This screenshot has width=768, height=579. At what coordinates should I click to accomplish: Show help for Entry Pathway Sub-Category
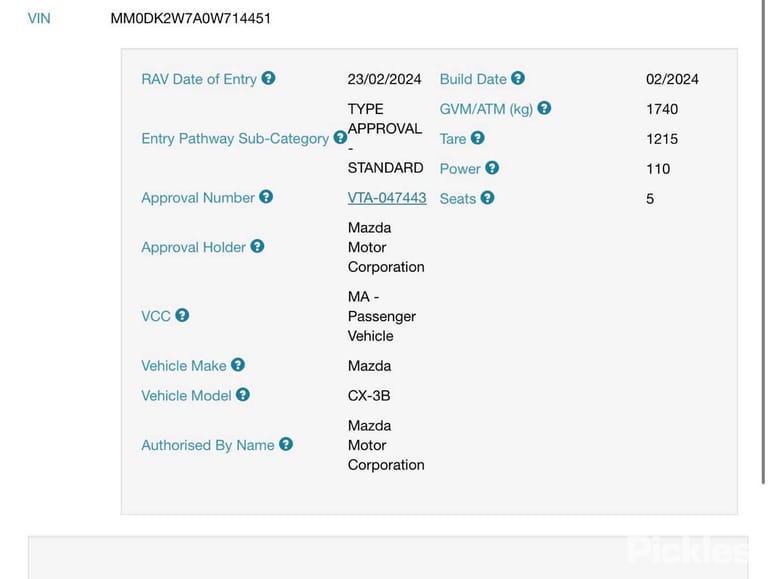(340, 138)
